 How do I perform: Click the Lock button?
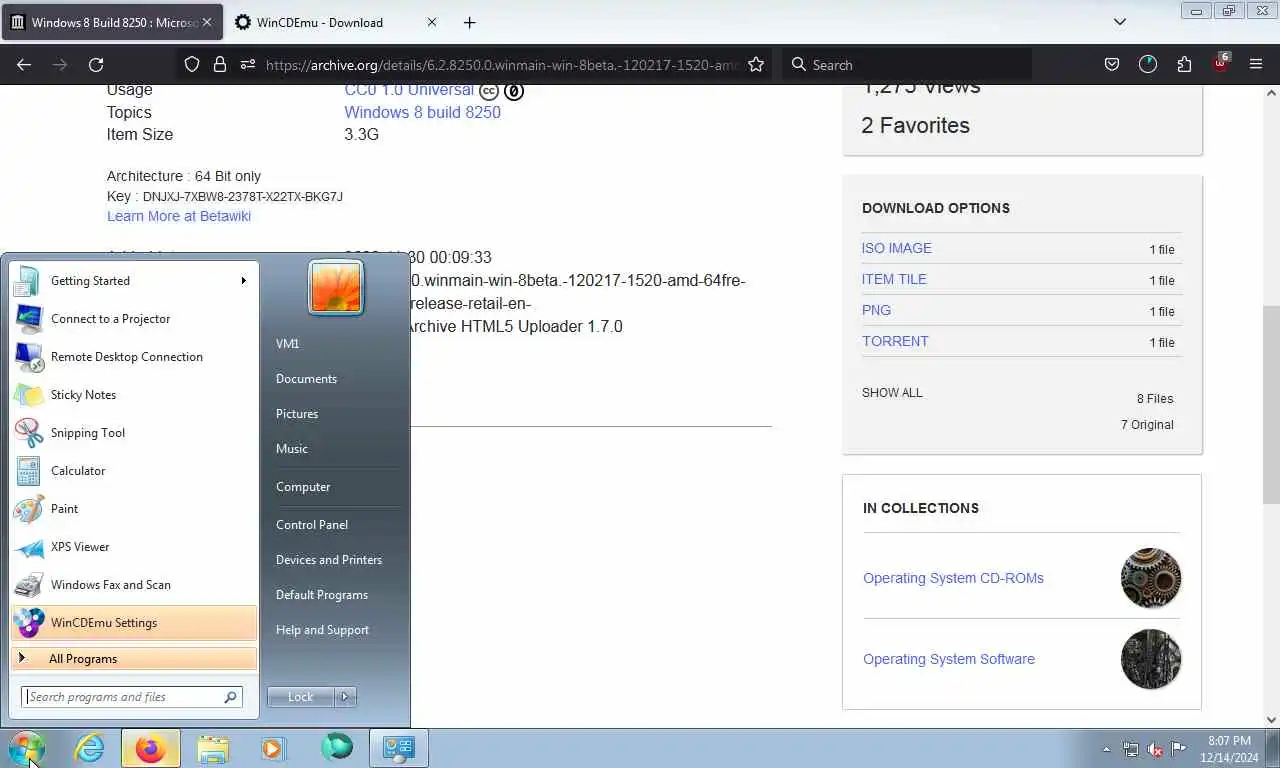(301, 697)
